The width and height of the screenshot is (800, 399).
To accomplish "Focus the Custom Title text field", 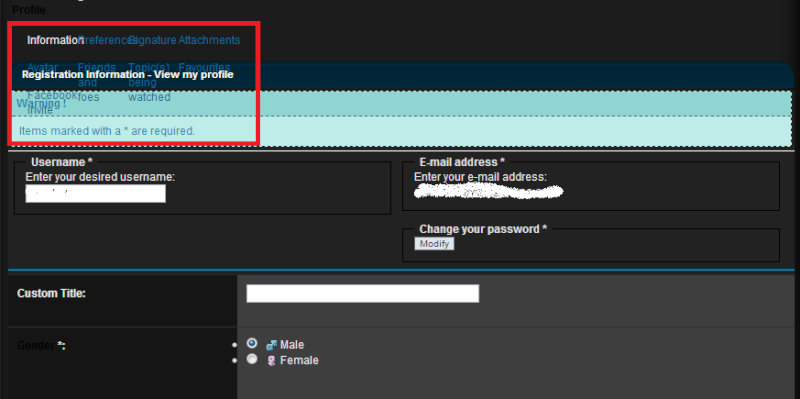I will point(362,293).
